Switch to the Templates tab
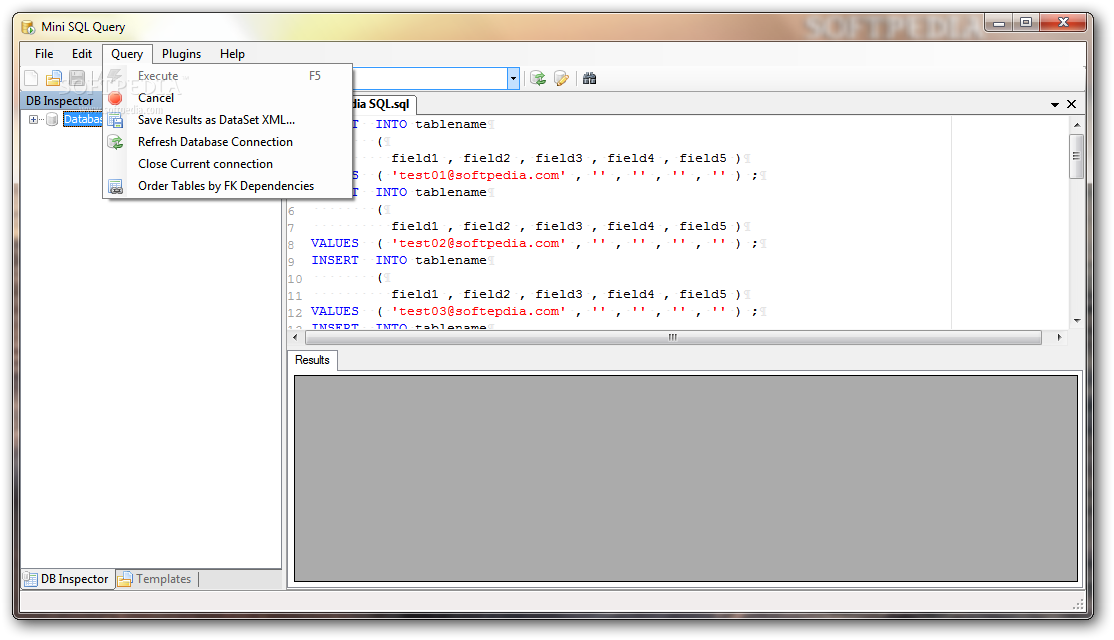 pos(156,579)
